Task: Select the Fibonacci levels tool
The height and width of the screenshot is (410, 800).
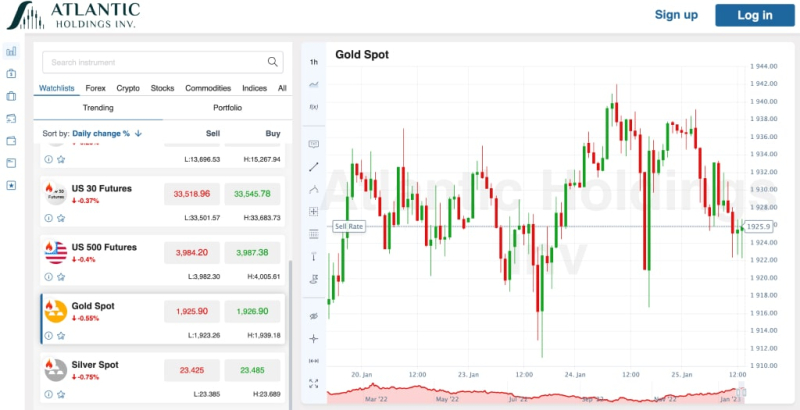Action: (314, 234)
